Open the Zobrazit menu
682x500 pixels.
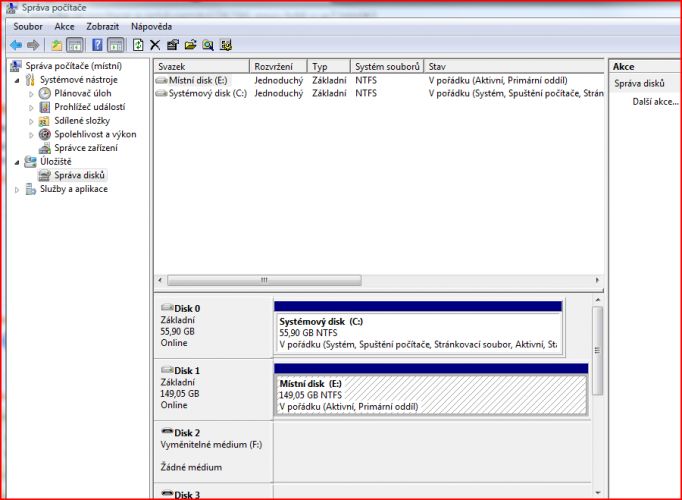(x=103, y=27)
